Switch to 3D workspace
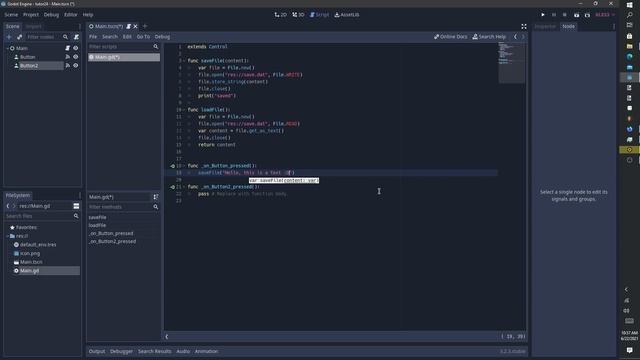This screenshot has width=640, height=360. (x=298, y=15)
